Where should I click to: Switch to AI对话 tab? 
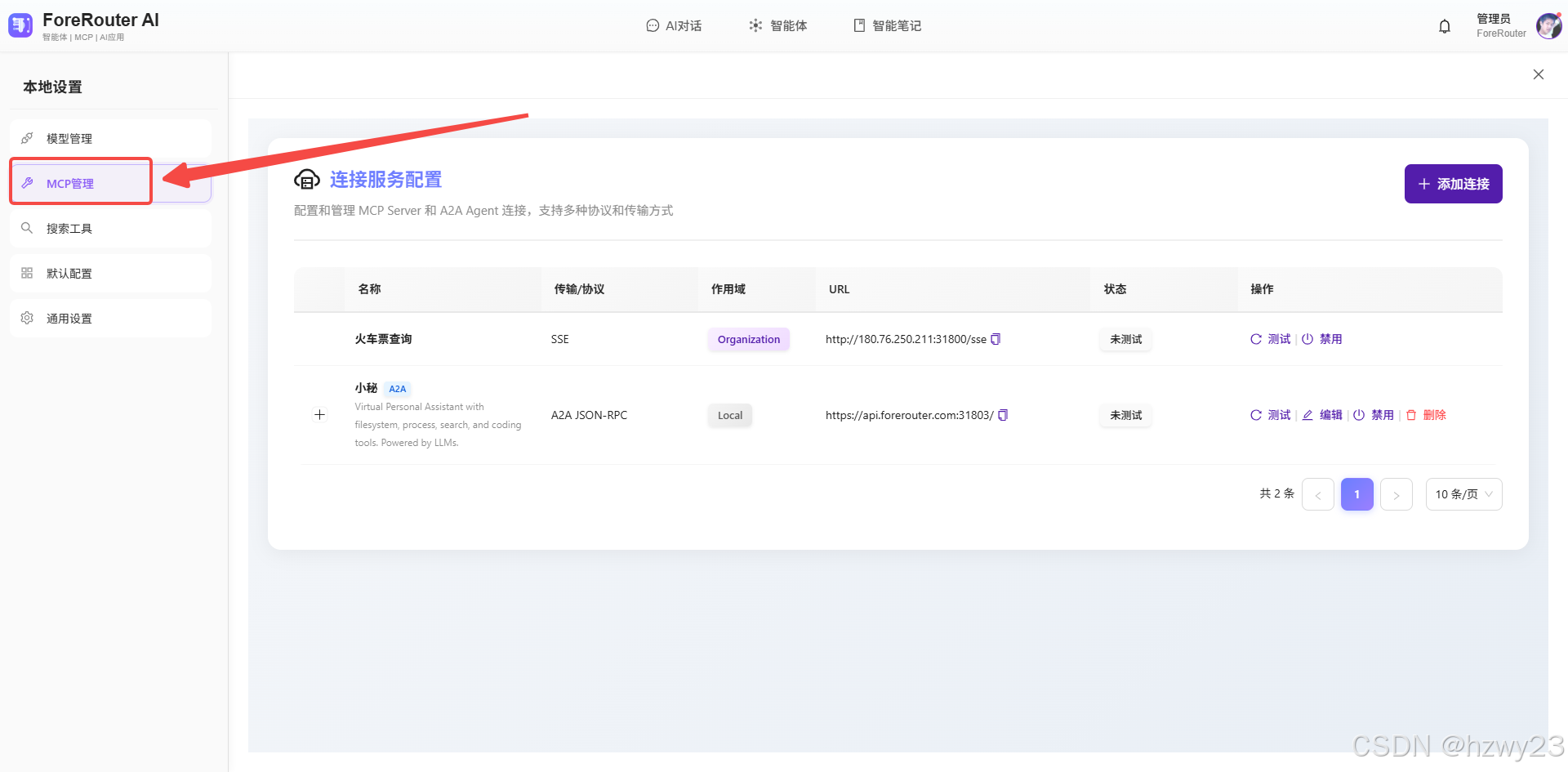click(x=674, y=26)
